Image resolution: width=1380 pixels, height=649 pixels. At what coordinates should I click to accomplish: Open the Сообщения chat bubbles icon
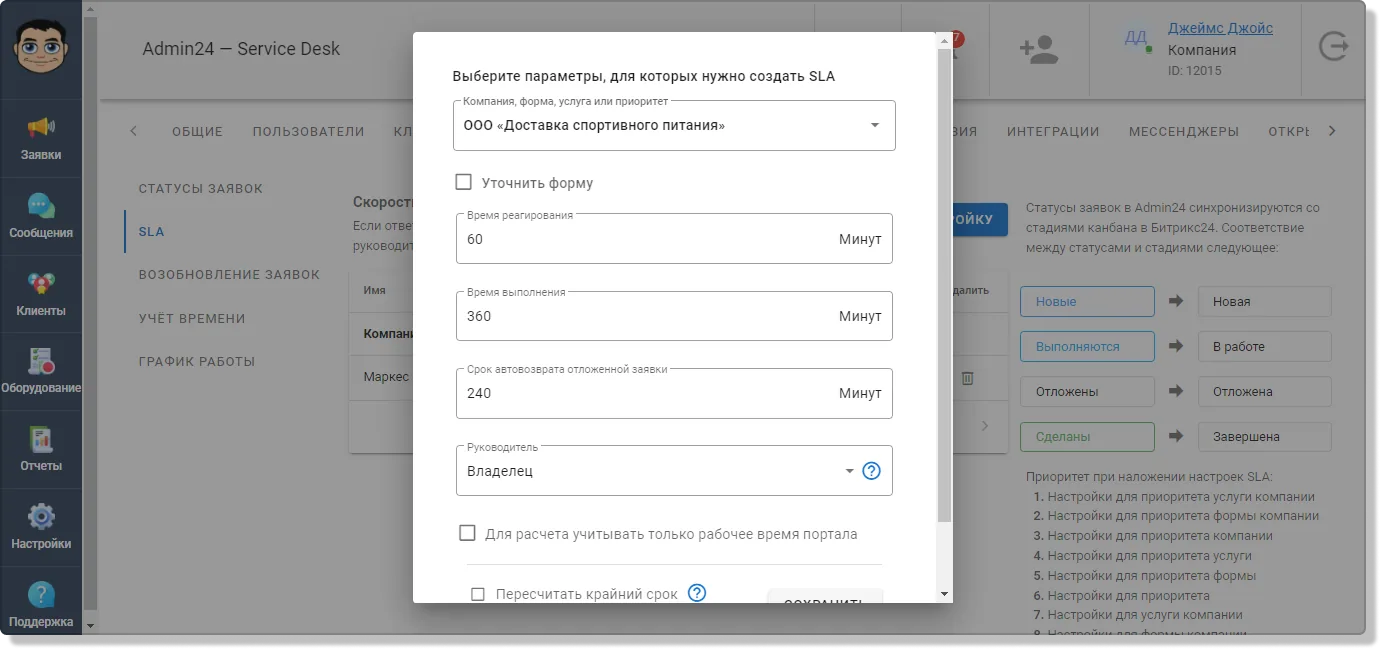pyautogui.click(x=41, y=206)
